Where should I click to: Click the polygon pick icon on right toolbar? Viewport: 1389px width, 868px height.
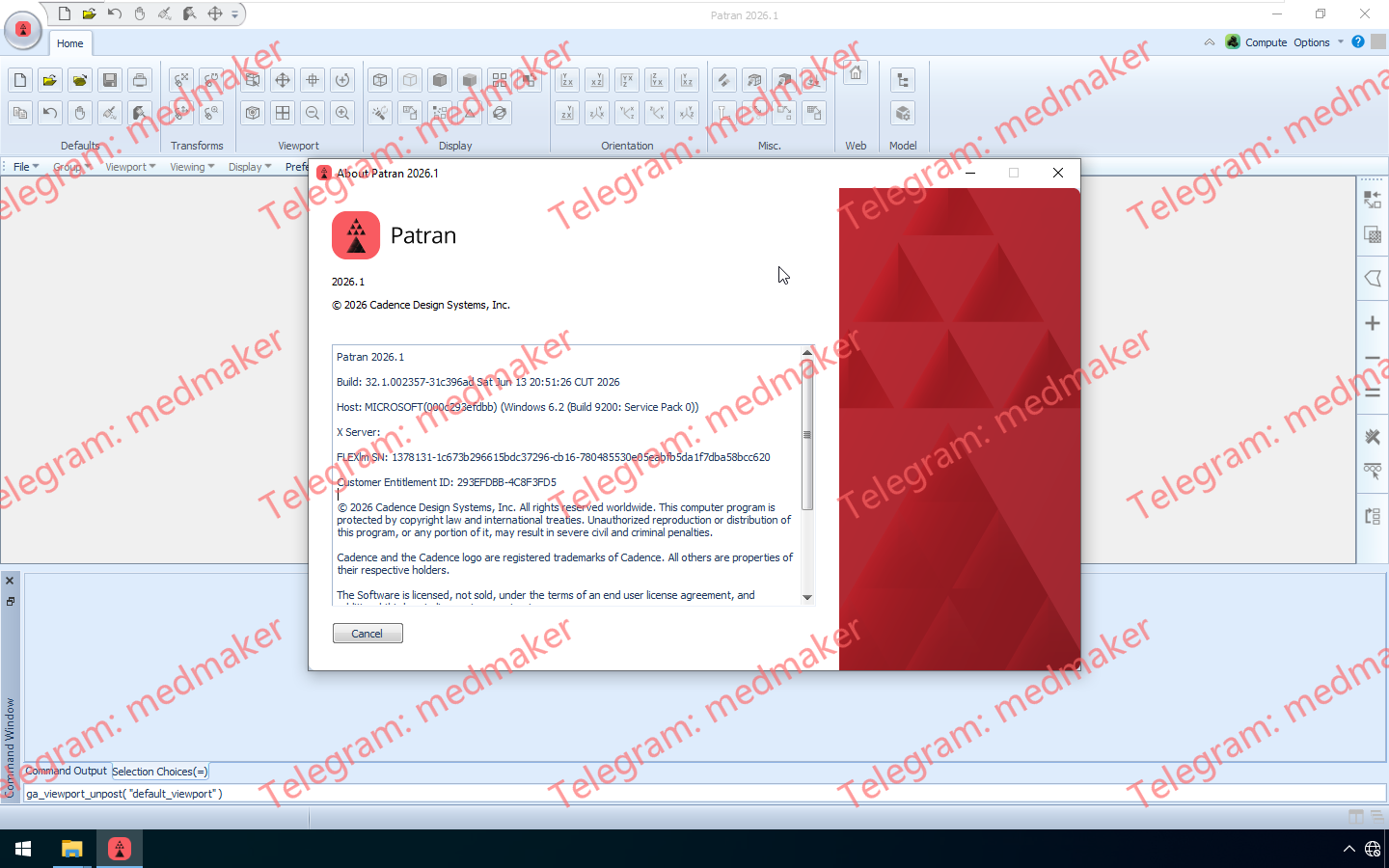(x=1373, y=279)
